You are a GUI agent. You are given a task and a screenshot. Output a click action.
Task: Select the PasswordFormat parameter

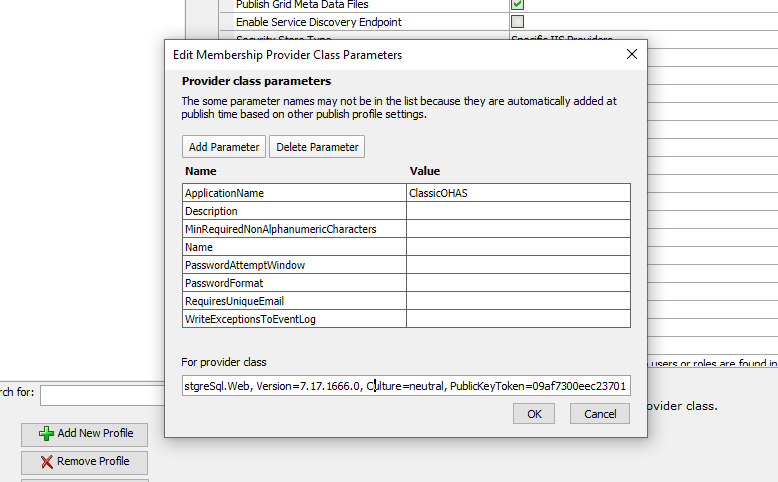pos(294,282)
